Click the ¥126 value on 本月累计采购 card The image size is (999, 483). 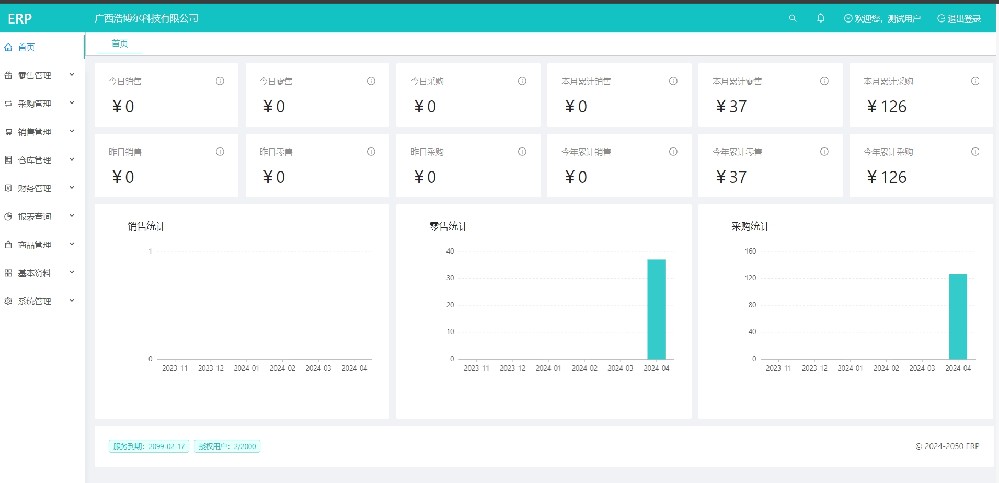point(886,106)
